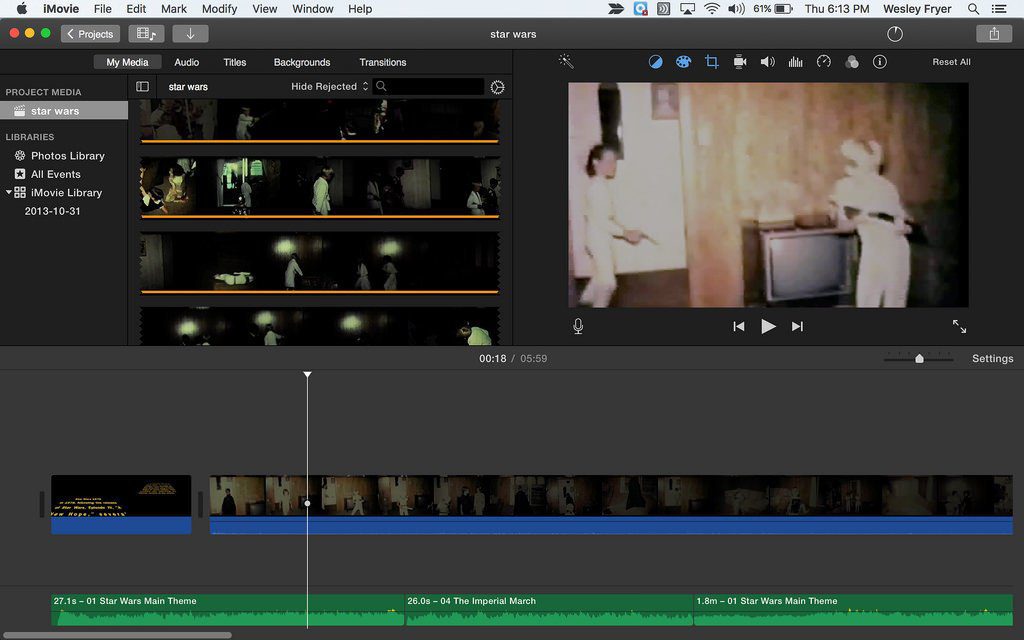Collapse the iMovie Library disclosure triangle

pyautogui.click(x=9, y=192)
